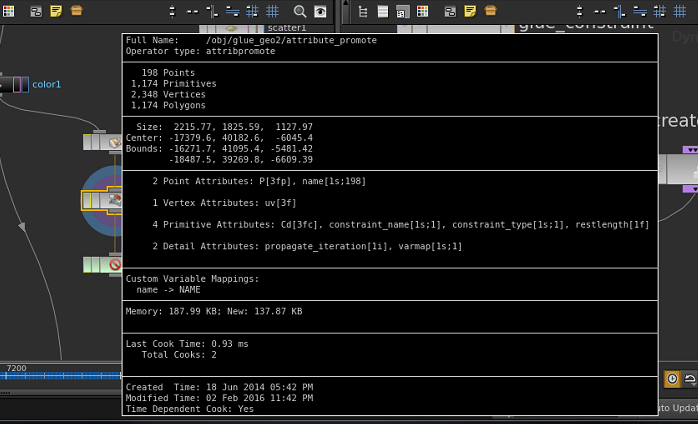Click 'Total Cooks: 2' line

[179, 355]
